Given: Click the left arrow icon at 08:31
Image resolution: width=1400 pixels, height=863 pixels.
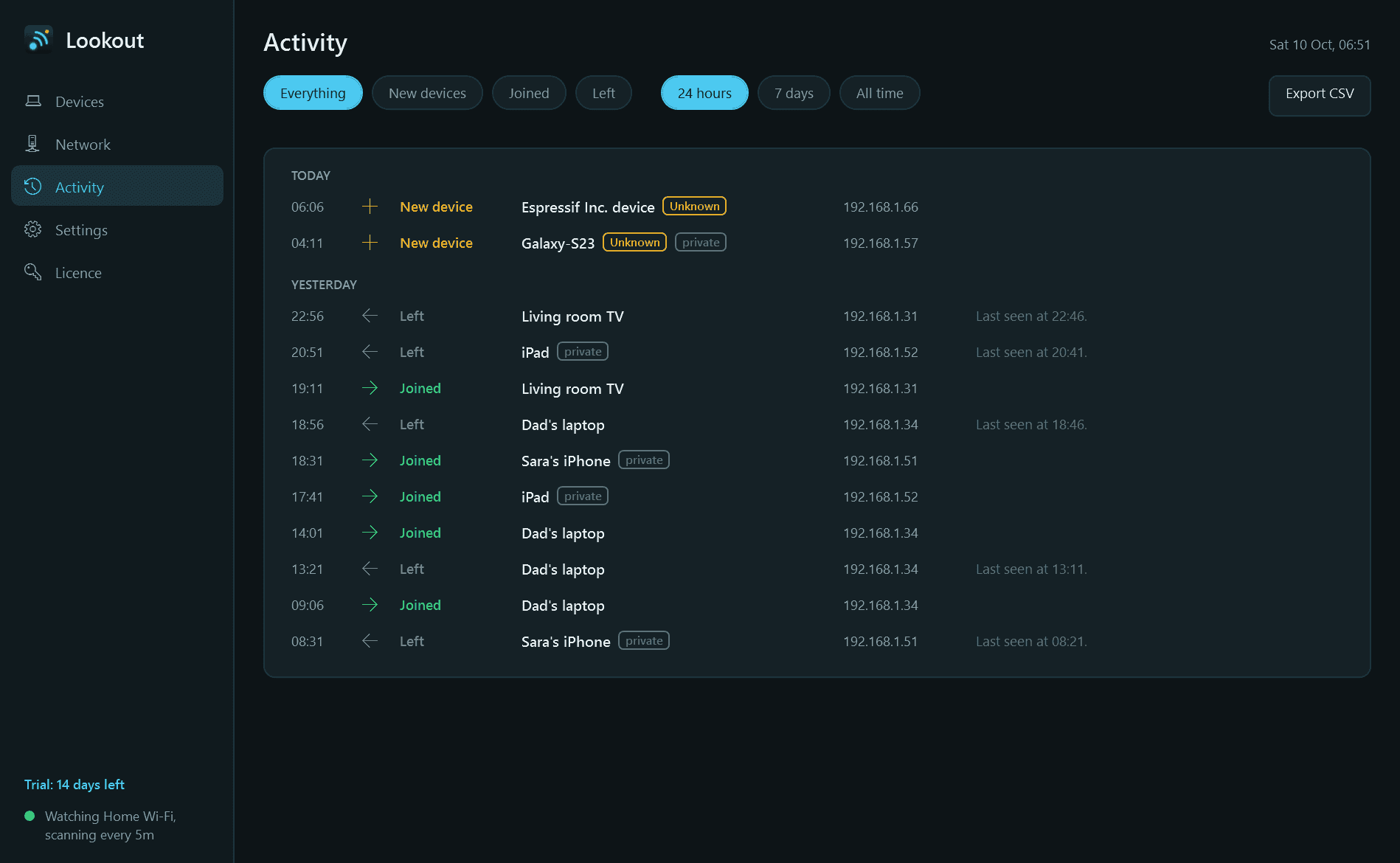Looking at the screenshot, I should (x=370, y=641).
